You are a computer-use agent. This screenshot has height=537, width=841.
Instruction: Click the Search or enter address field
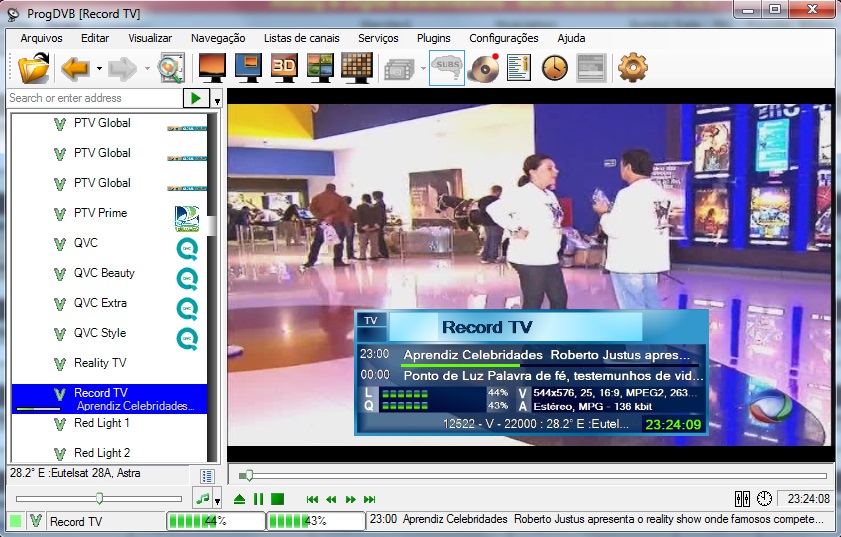point(94,98)
